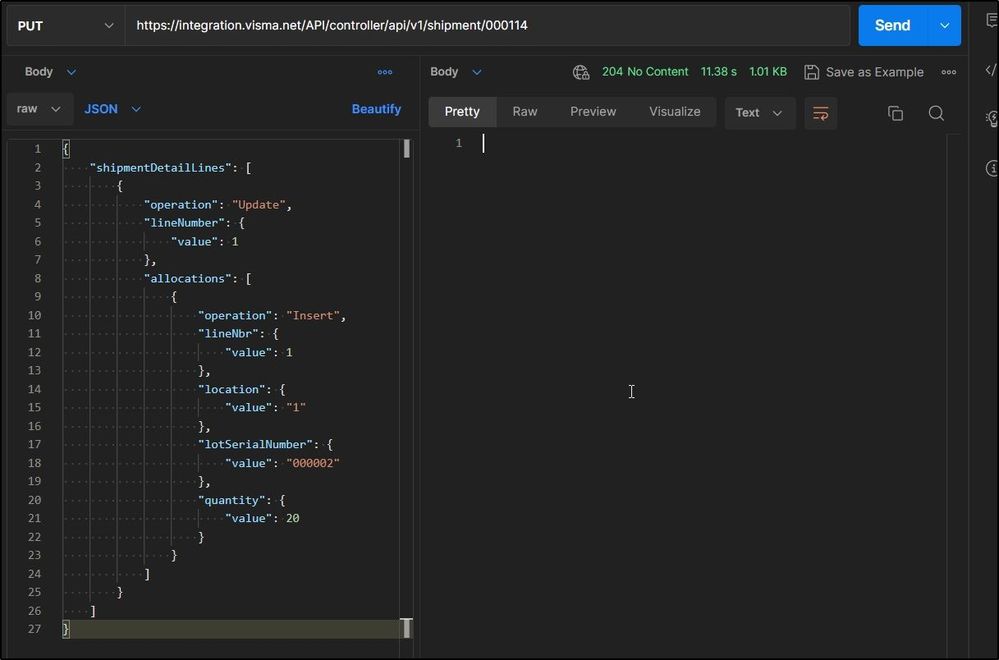Click the lightbulb icon in the right sidebar

992,119
